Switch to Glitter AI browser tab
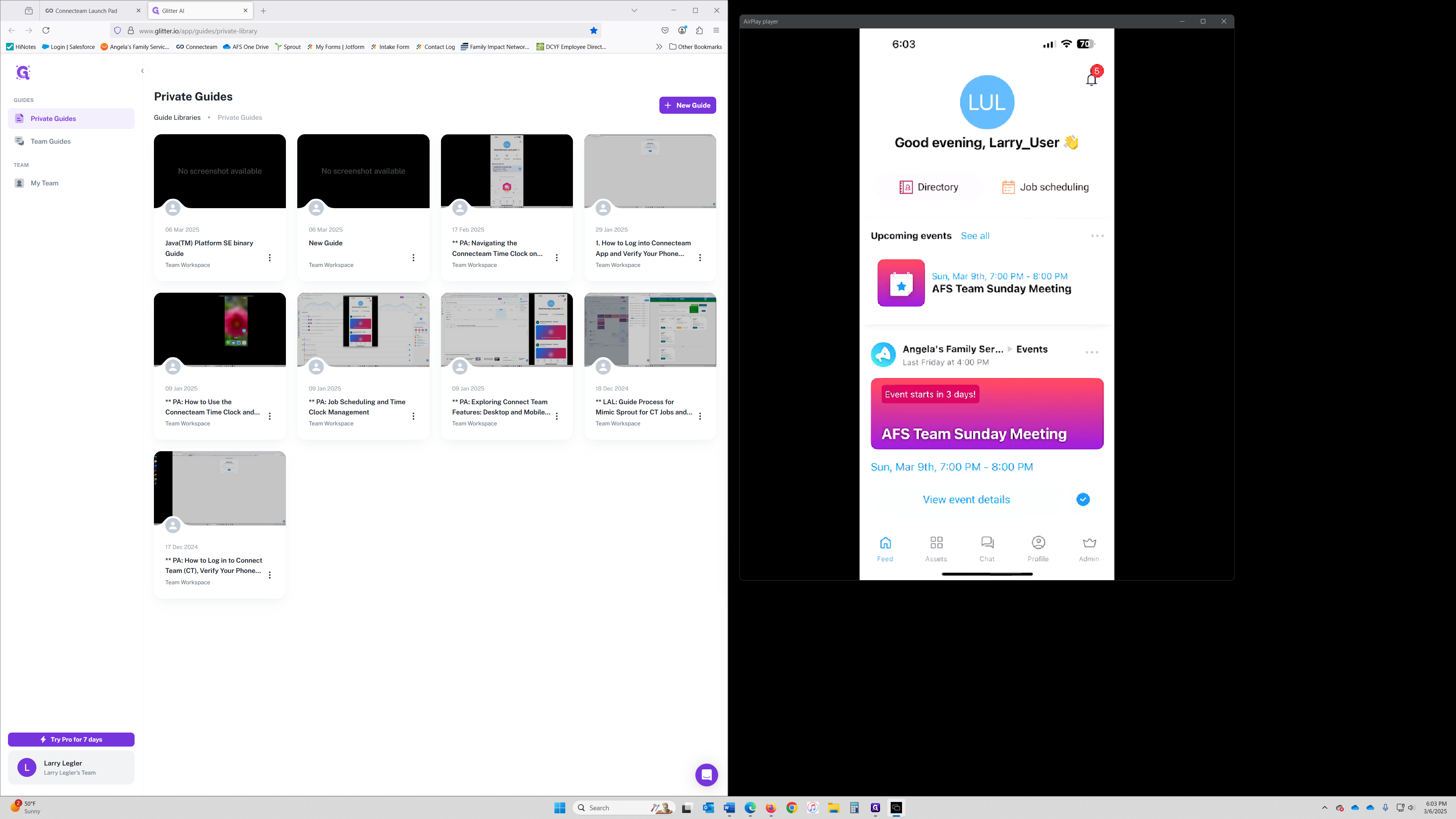 click(199, 11)
